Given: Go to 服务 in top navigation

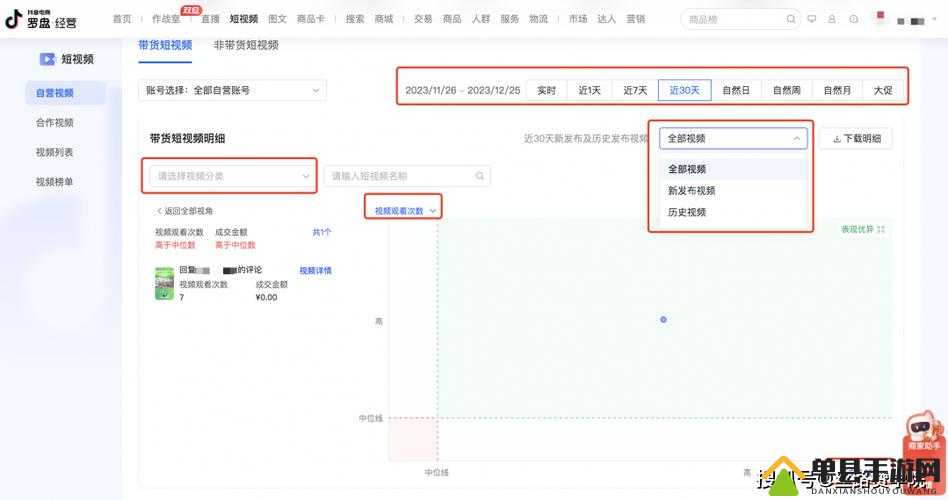Looking at the screenshot, I should [x=510, y=19].
